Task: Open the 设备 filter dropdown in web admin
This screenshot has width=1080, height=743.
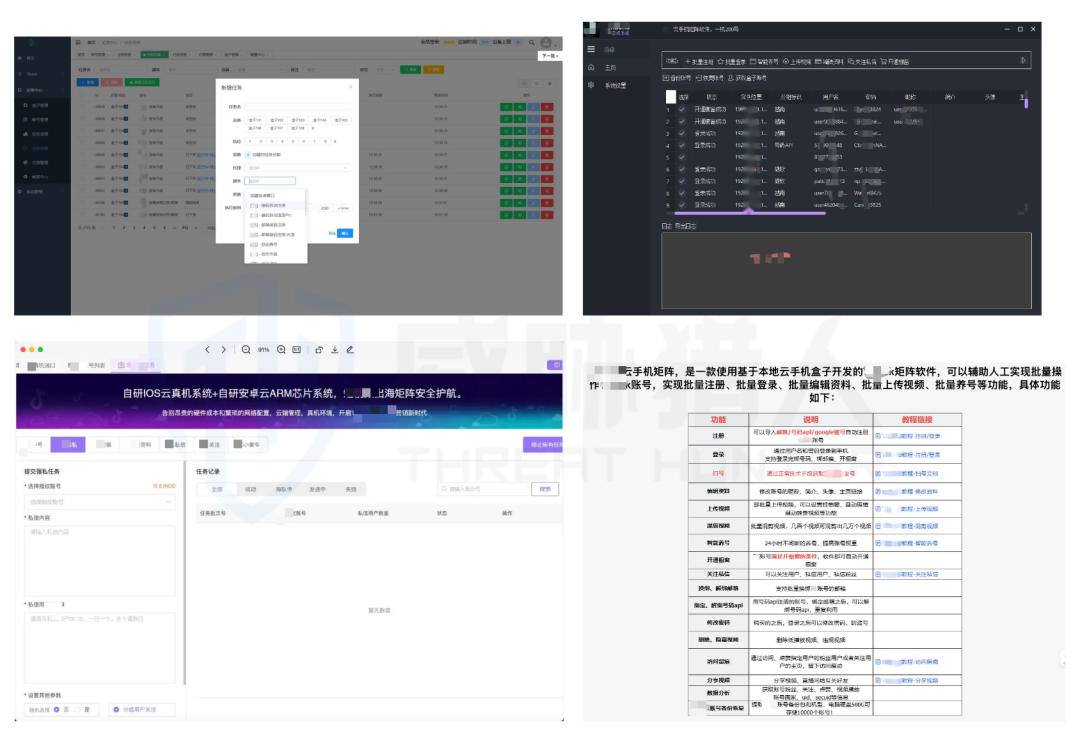Action: (259, 70)
